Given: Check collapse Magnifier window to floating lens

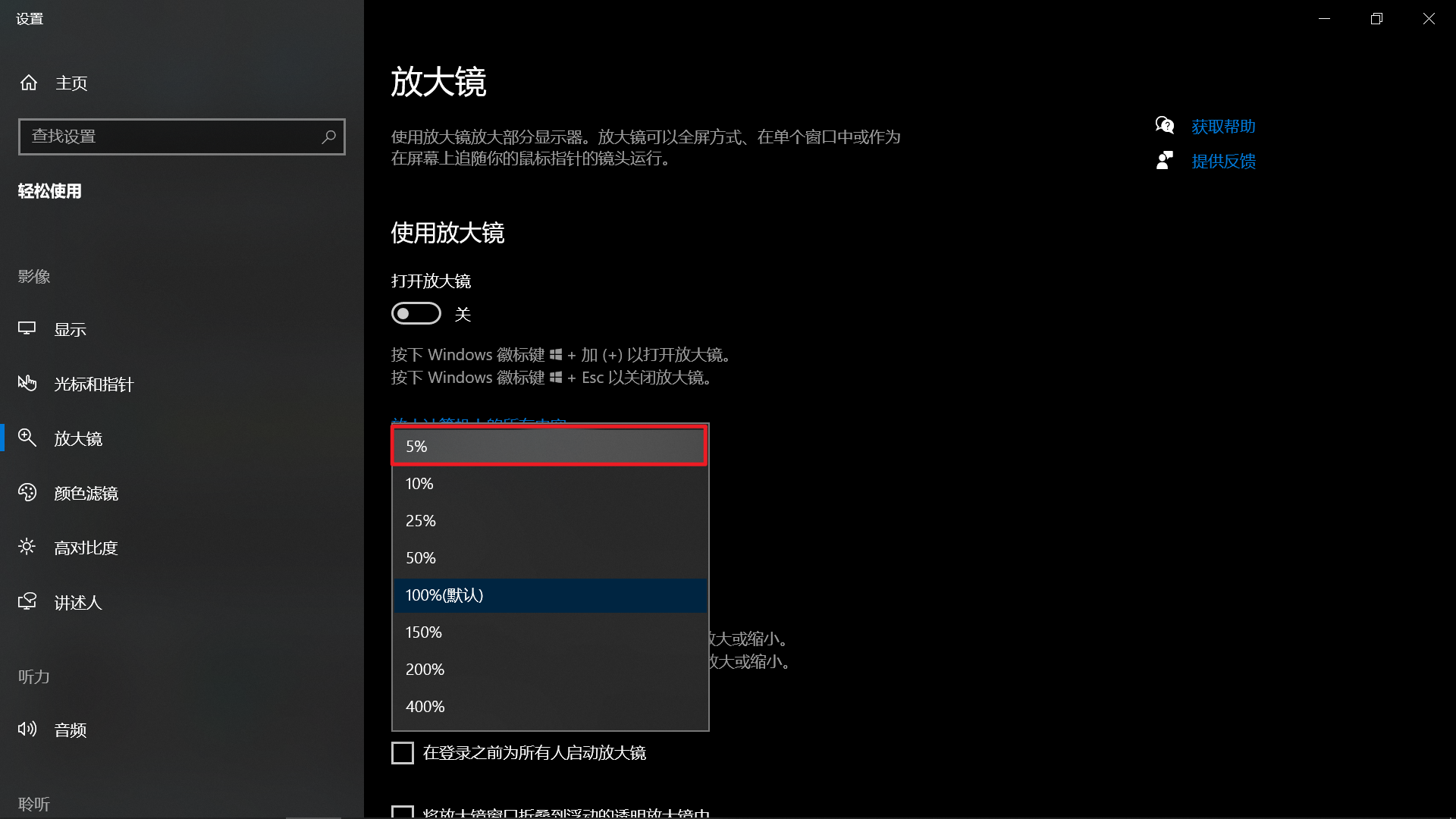Looking at the screenshot, I should 403,812.
